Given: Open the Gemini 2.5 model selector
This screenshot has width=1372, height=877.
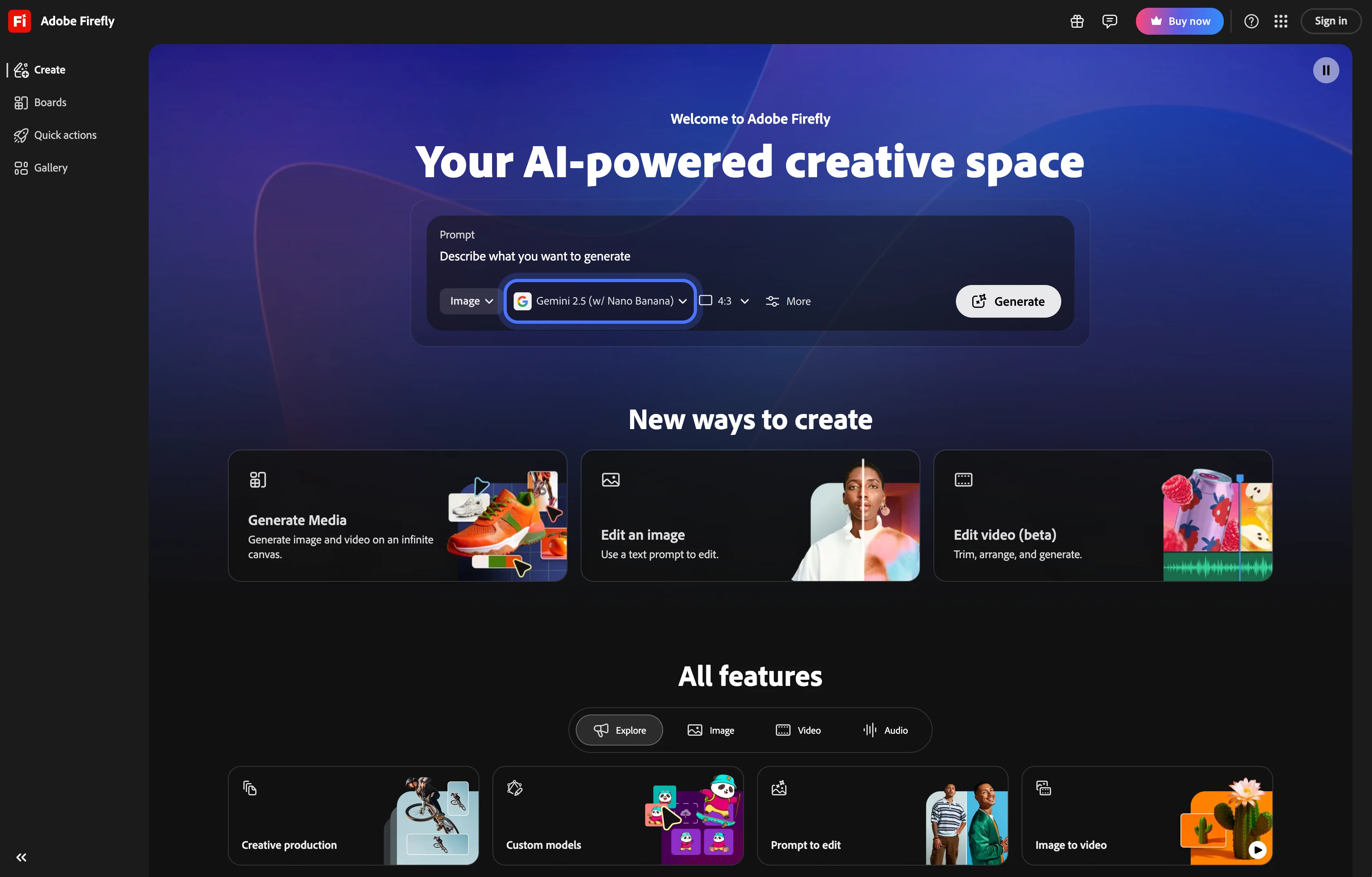Looking at the screenshot, I should [600, 301].
